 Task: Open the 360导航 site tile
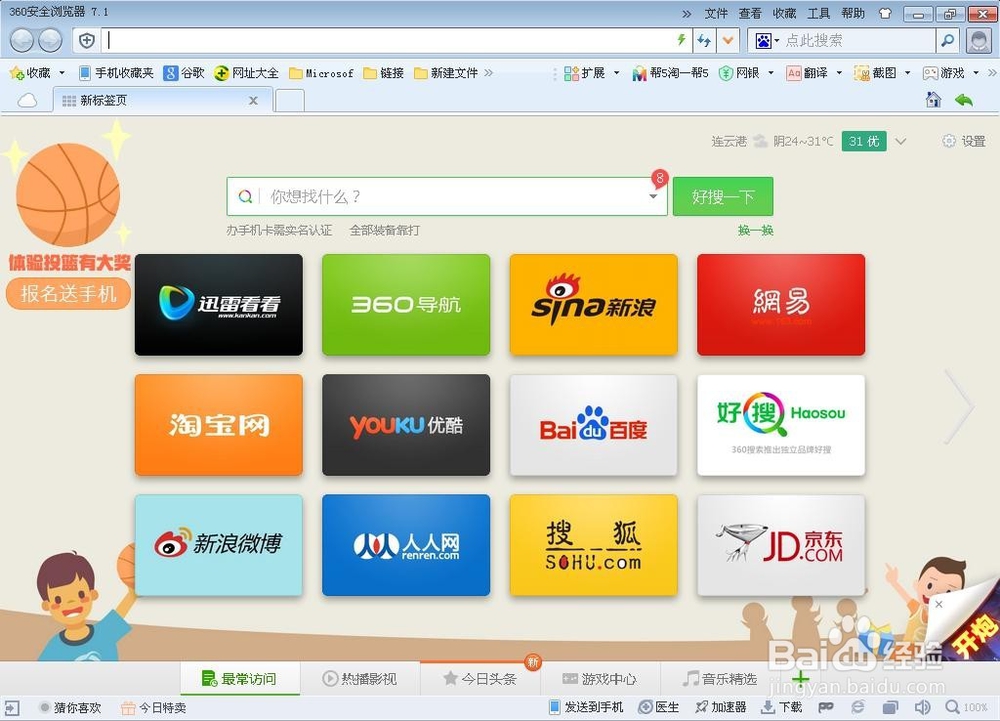(406, 305)
